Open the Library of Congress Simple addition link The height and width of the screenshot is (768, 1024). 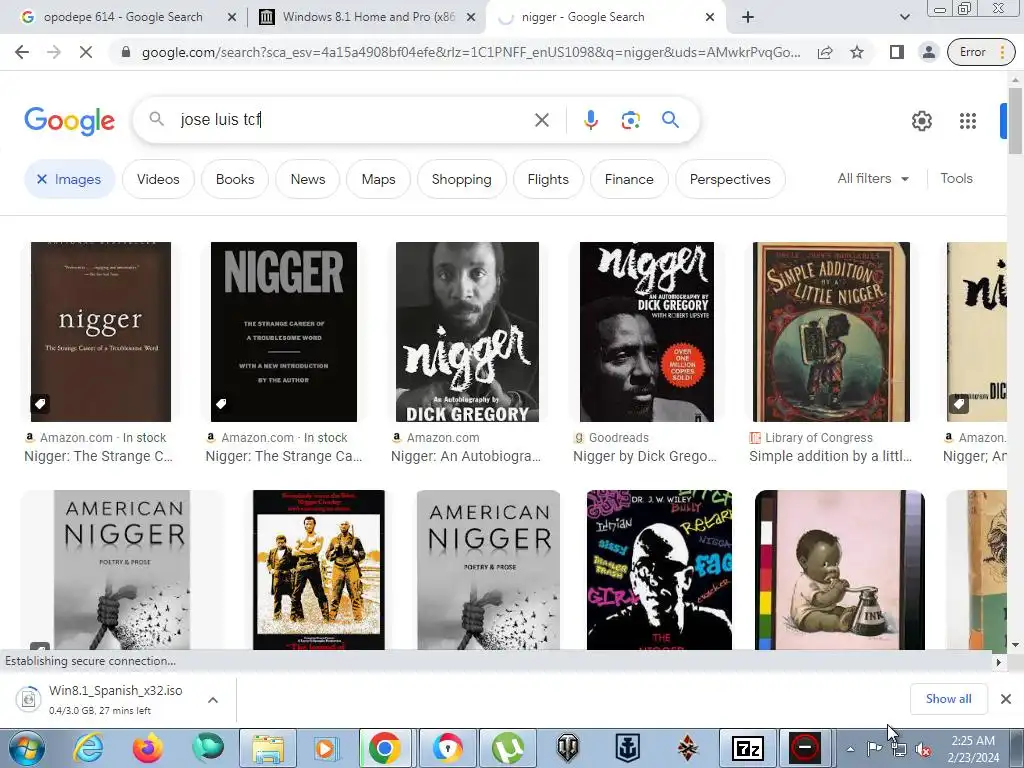[x=830, y=456]
